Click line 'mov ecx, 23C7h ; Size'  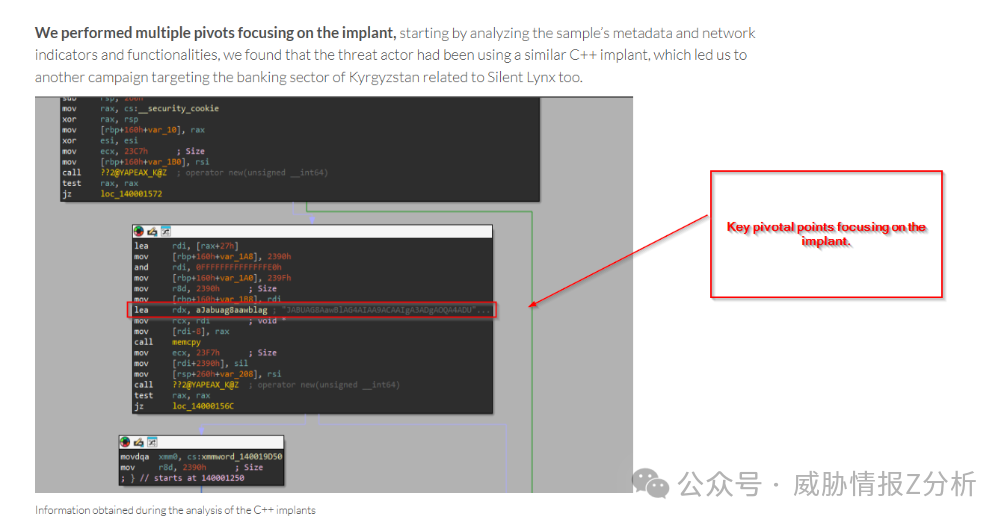(x=134, y=151)
